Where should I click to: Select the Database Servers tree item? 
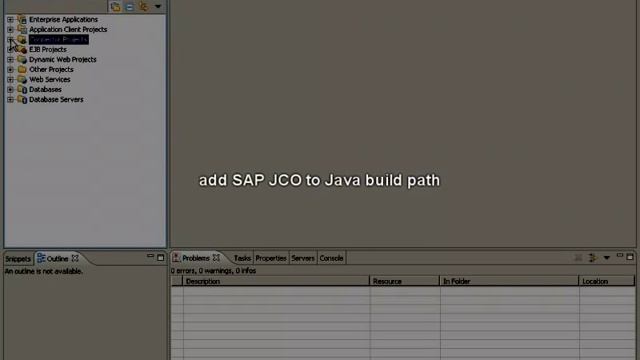56,100
